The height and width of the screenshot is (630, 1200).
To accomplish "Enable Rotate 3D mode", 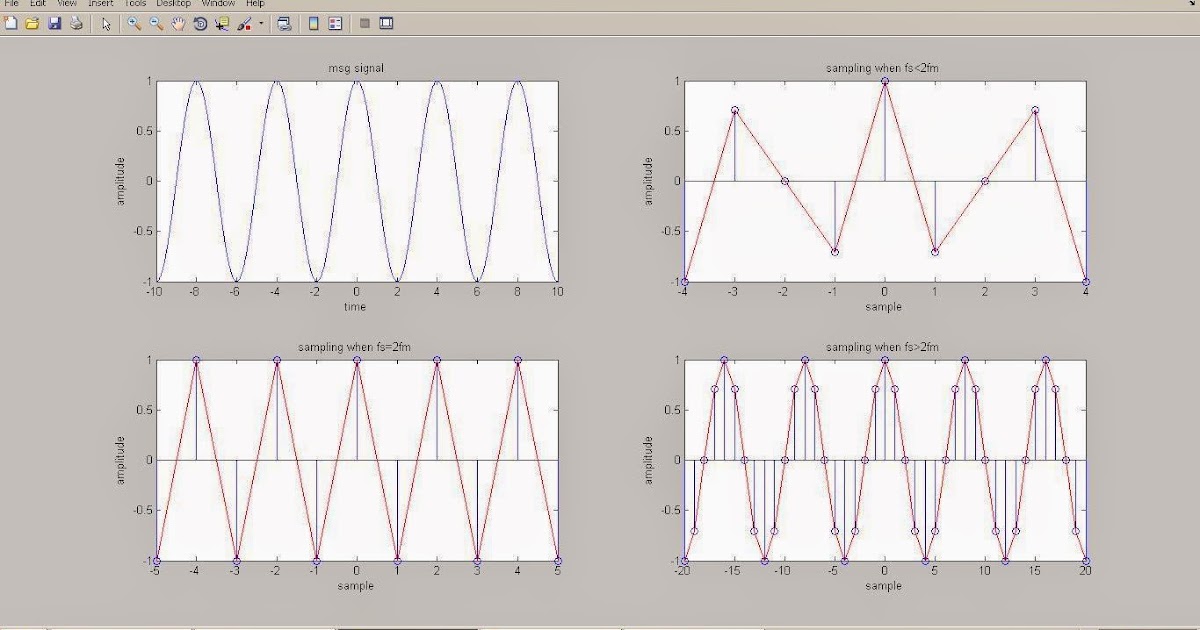I will pos(198,24).
